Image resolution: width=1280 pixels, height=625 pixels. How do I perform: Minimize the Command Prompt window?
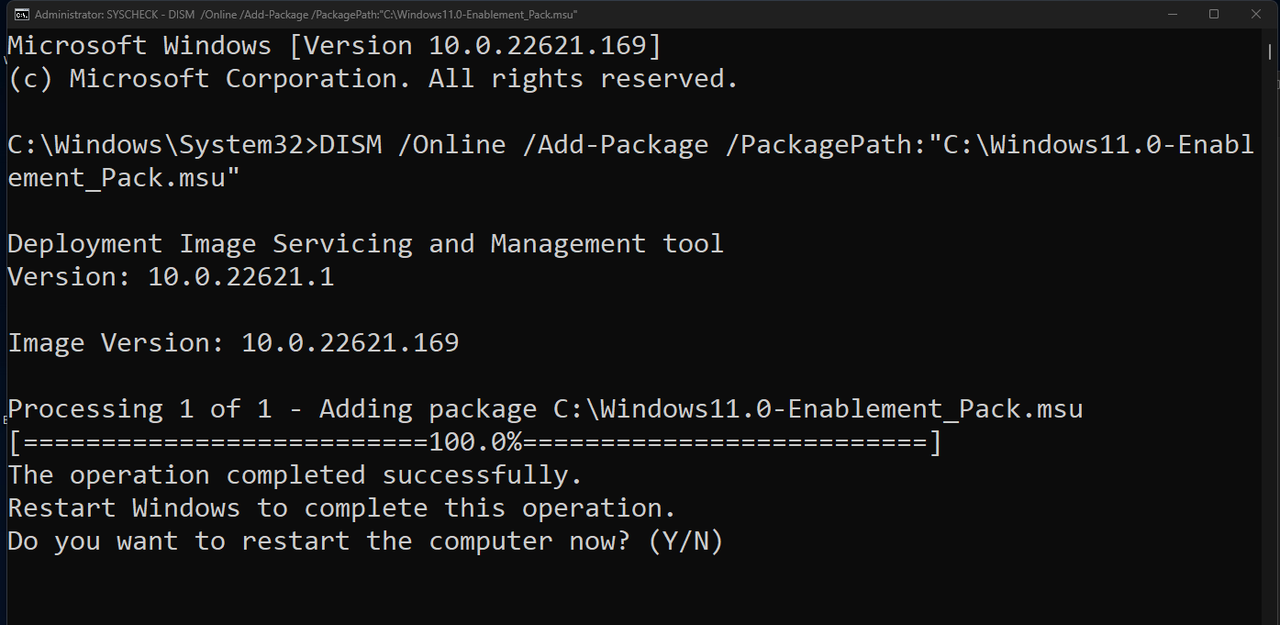point(1170,14)
